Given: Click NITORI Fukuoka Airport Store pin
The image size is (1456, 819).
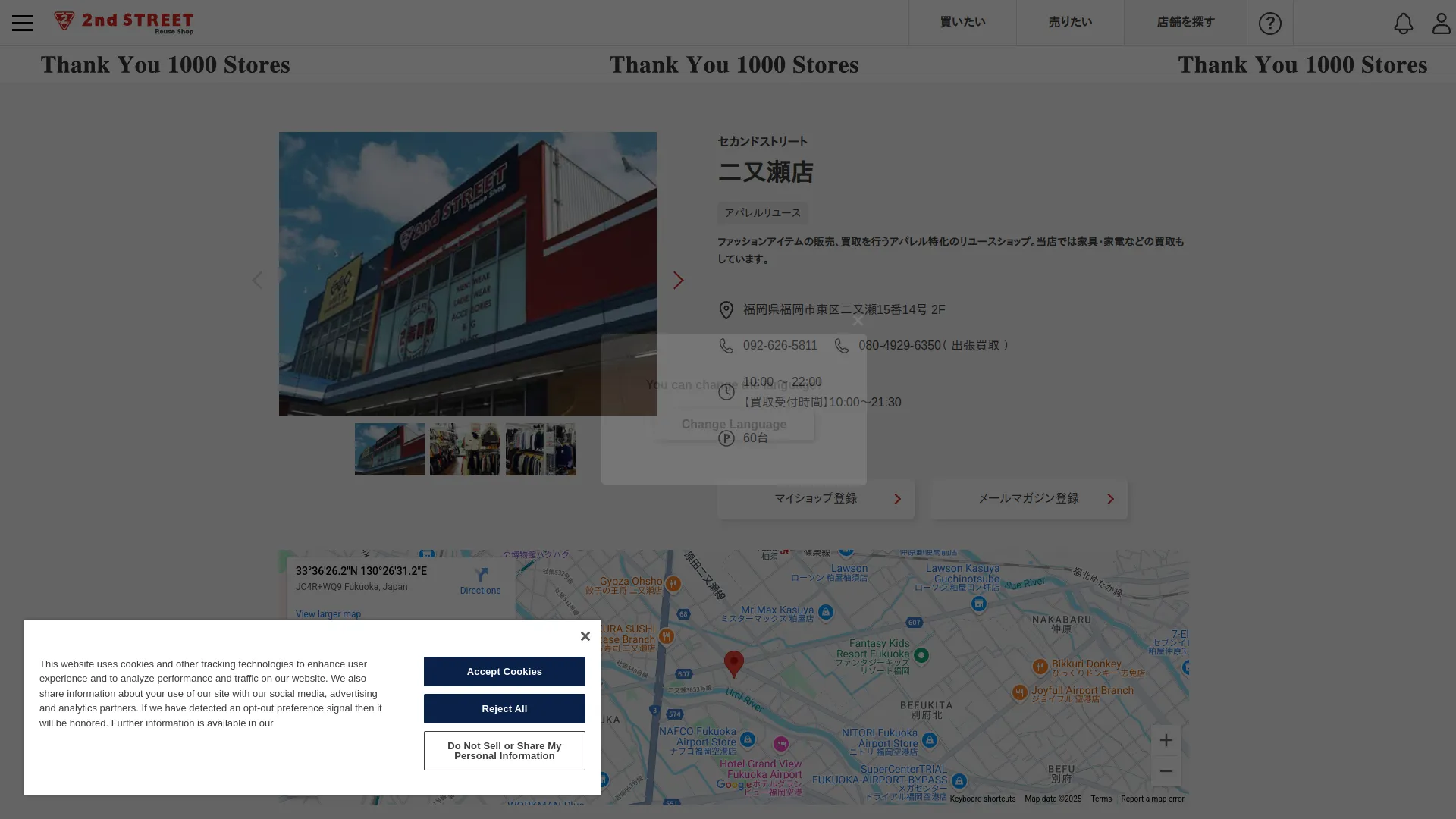Looking at the screenshot, I should click(x=930, y=739).
